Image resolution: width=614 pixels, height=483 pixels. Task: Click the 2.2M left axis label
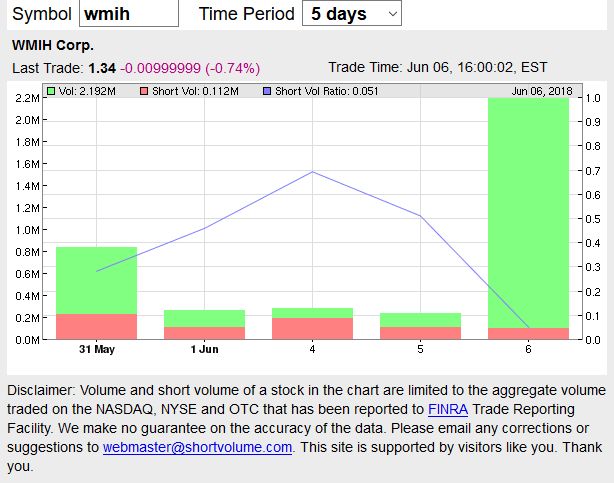(x=27, y=98)
